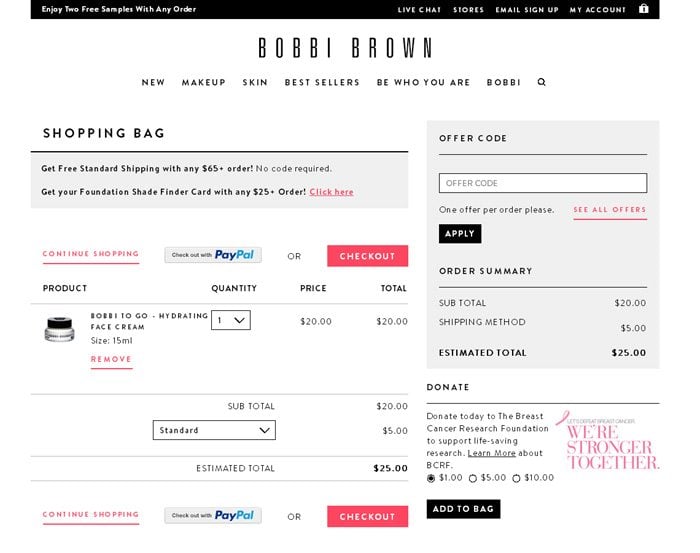700x553 pixels.
Task: Add the donation to bag
Action: coord(463,509)
